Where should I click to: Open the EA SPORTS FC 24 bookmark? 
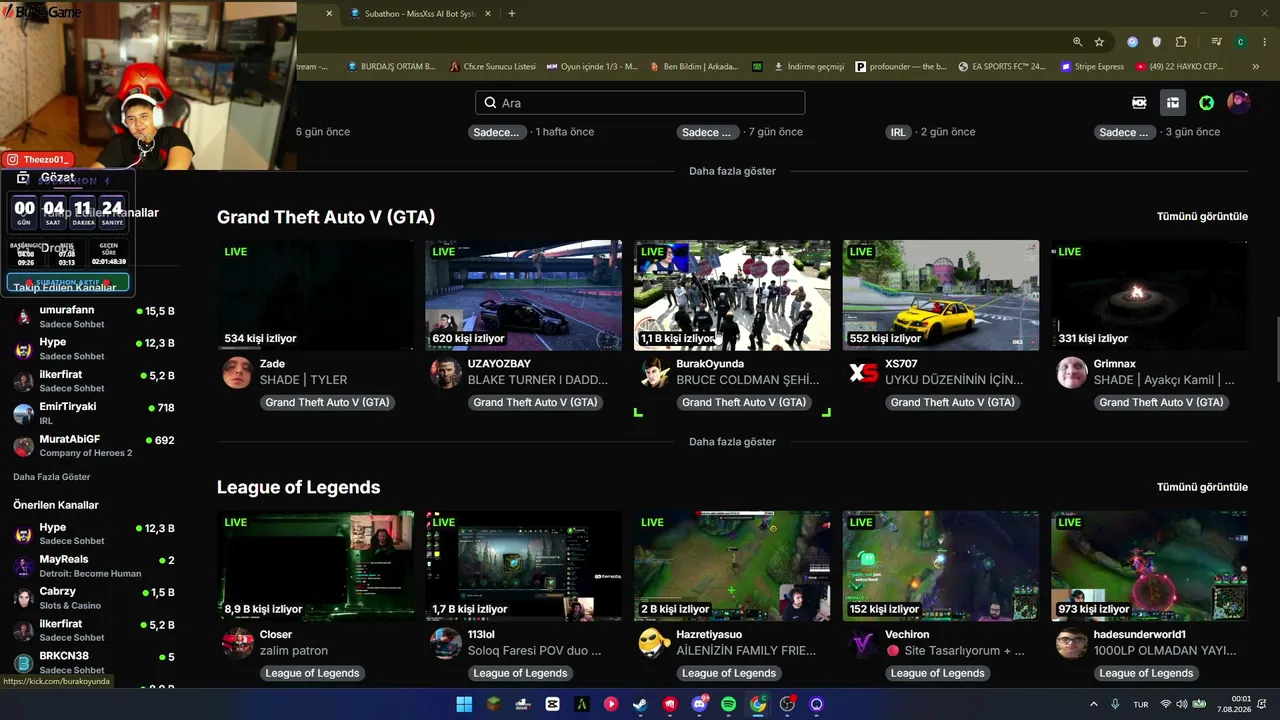(x=1001, y=67)
